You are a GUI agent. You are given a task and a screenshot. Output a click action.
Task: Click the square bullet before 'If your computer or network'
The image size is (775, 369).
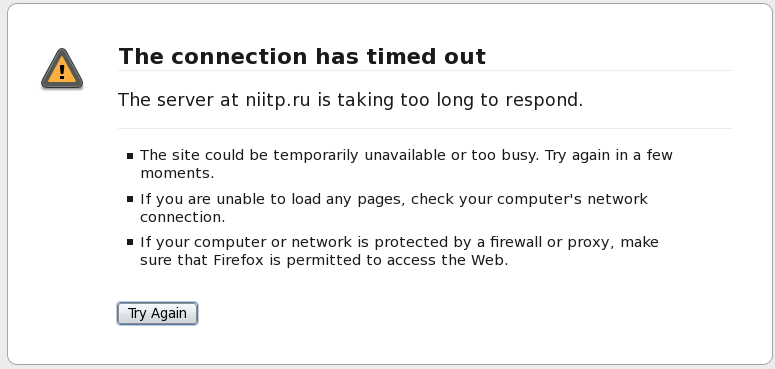pos(130,242)
